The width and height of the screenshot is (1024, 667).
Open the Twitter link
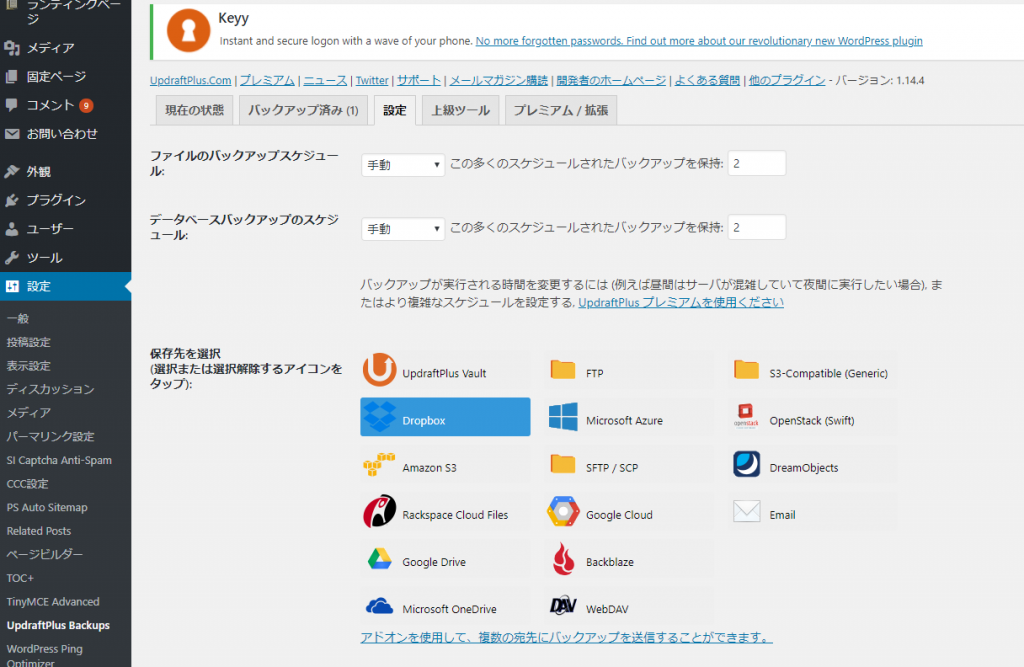coord(372,80)
